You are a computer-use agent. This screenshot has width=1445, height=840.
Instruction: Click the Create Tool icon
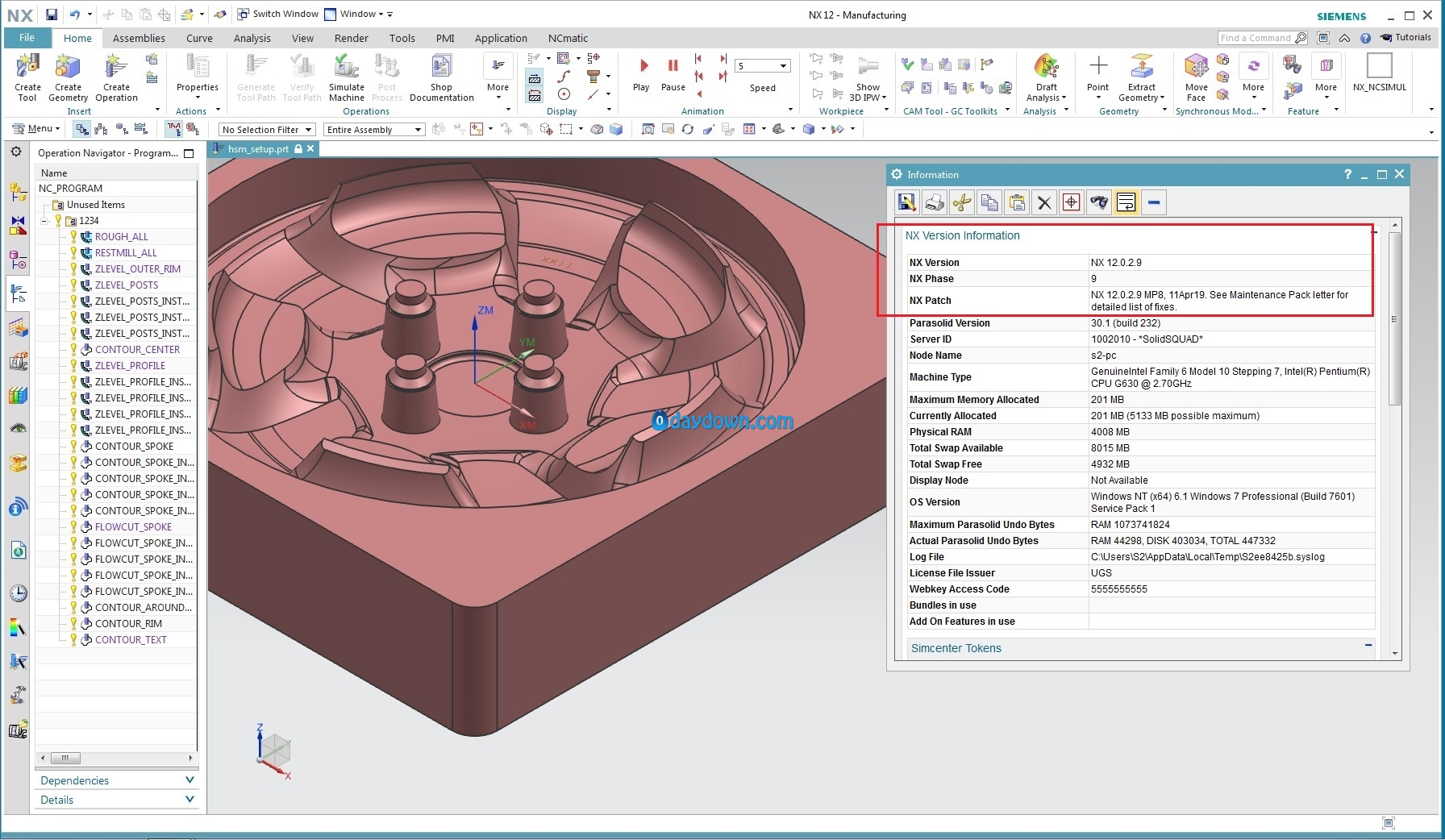(x=27, y=77)
